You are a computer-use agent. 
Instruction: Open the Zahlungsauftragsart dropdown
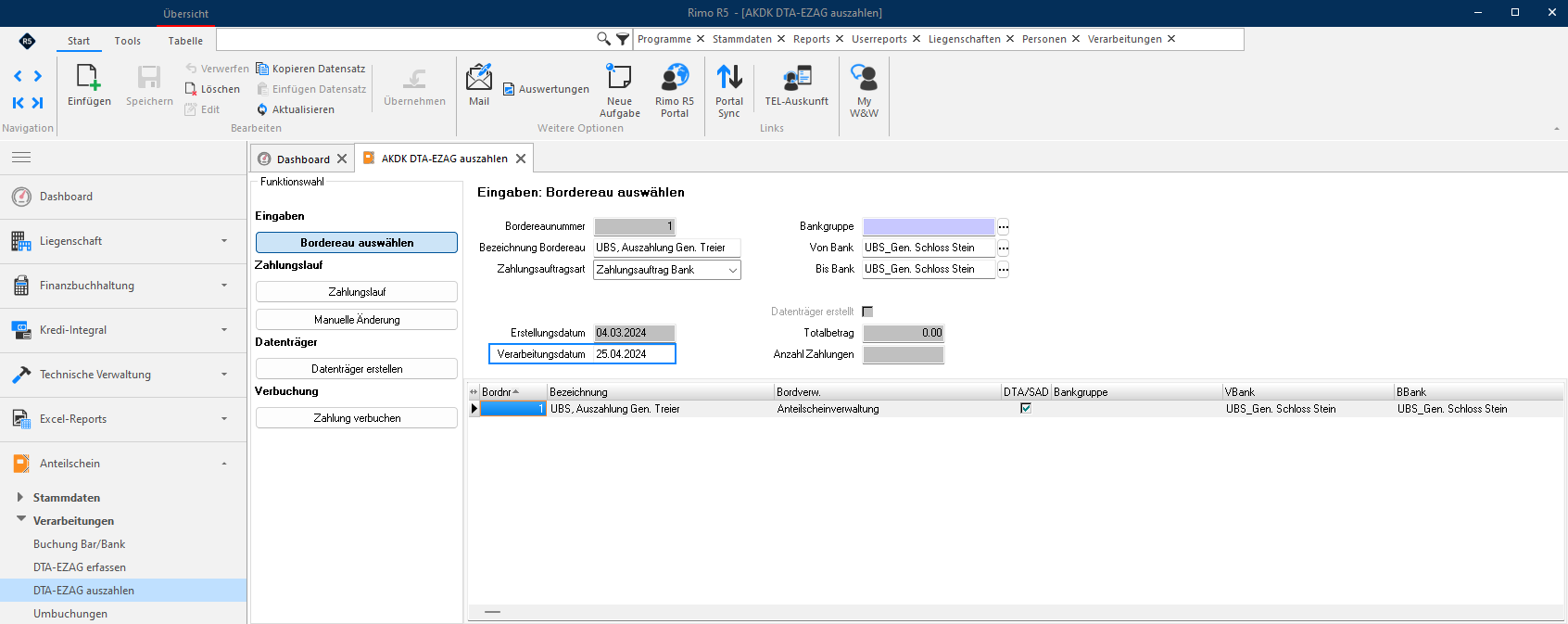(733, 270)
